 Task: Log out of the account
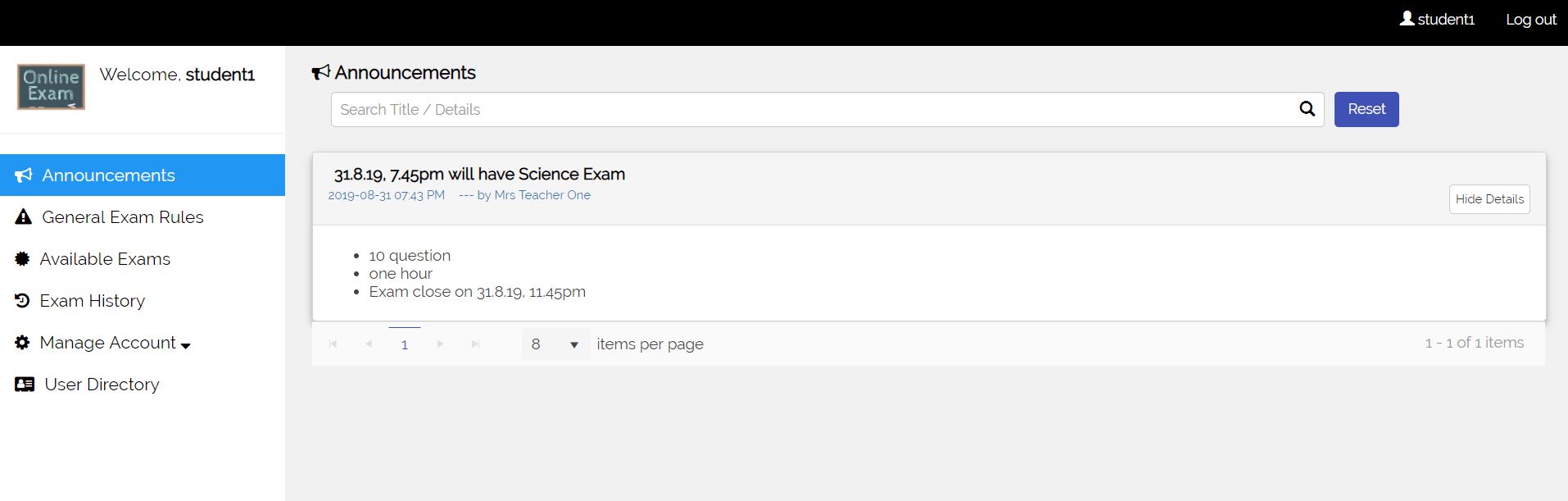[1530, 20]
